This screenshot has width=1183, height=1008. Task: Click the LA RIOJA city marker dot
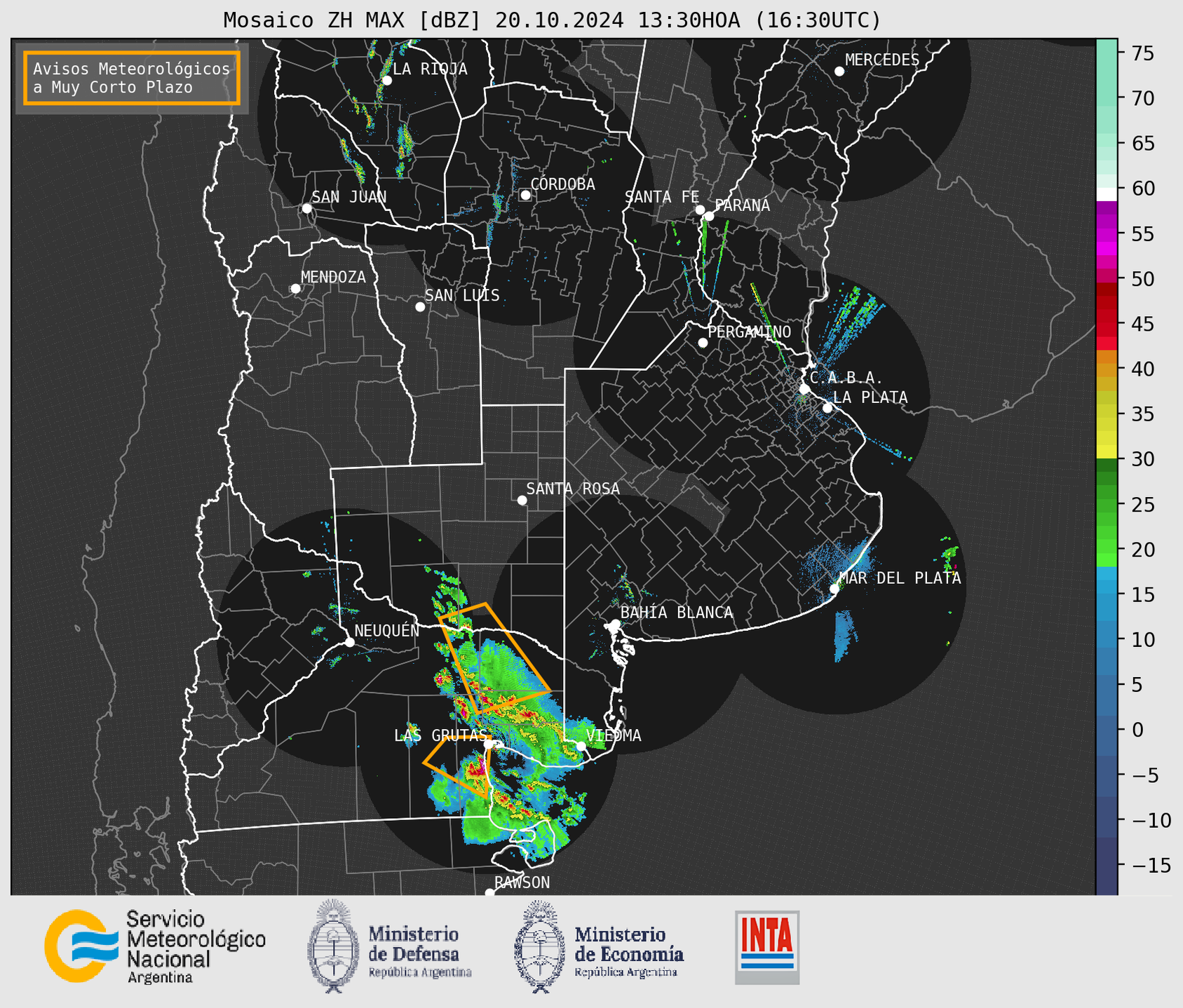pyautogui.click(x=387, y=81)
